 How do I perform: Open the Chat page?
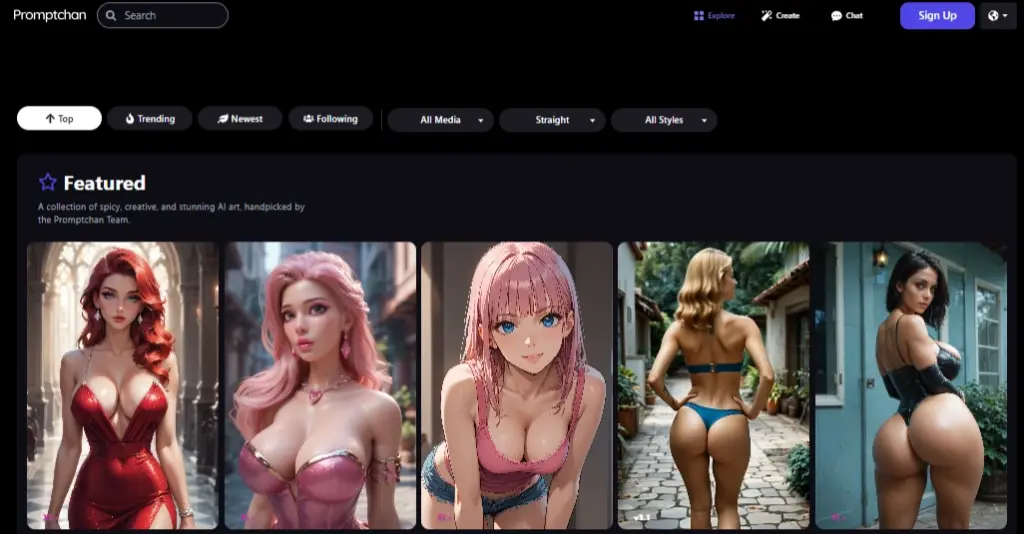point(847,16)
